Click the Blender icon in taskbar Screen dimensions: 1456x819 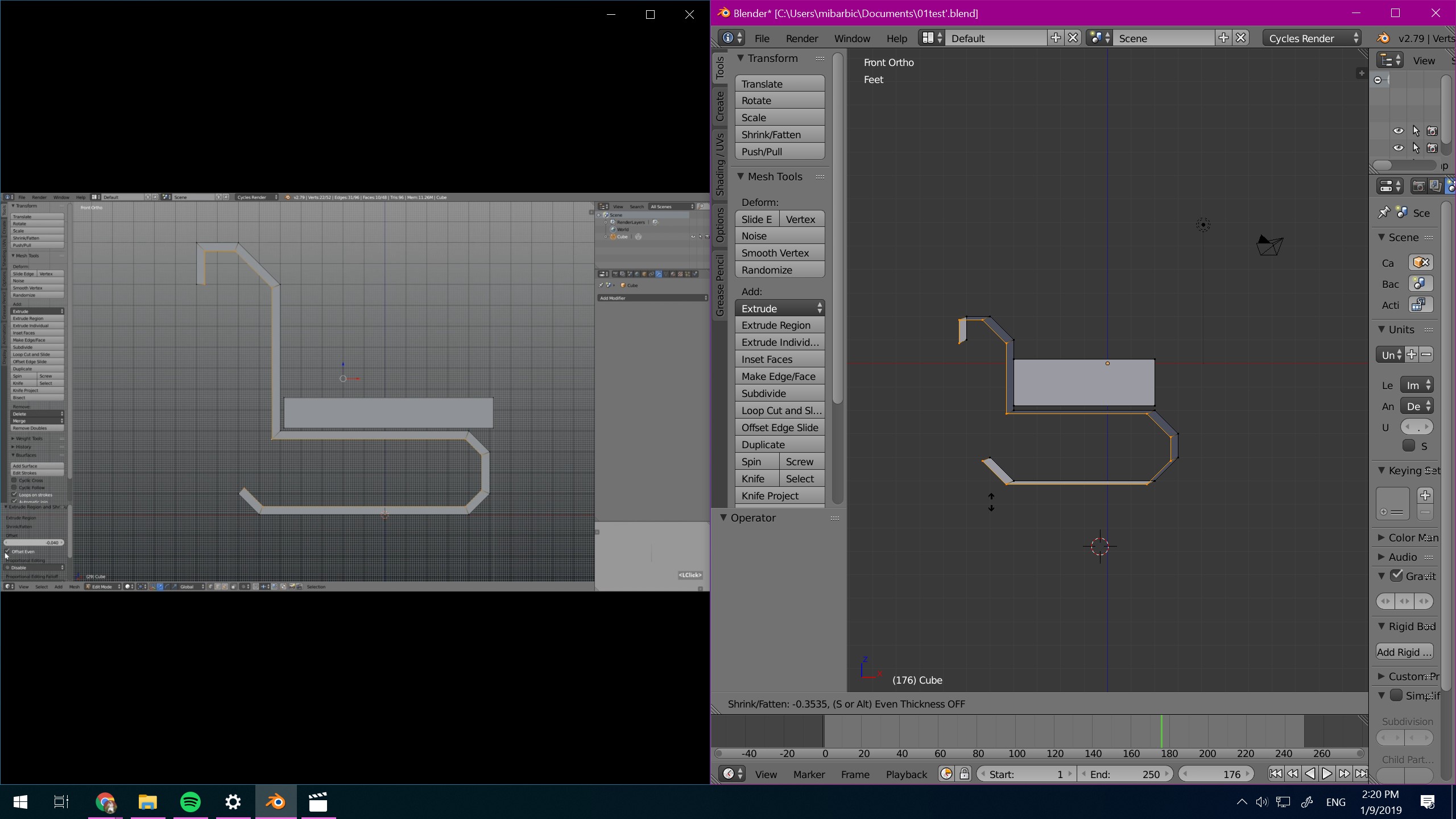(276, 801)
